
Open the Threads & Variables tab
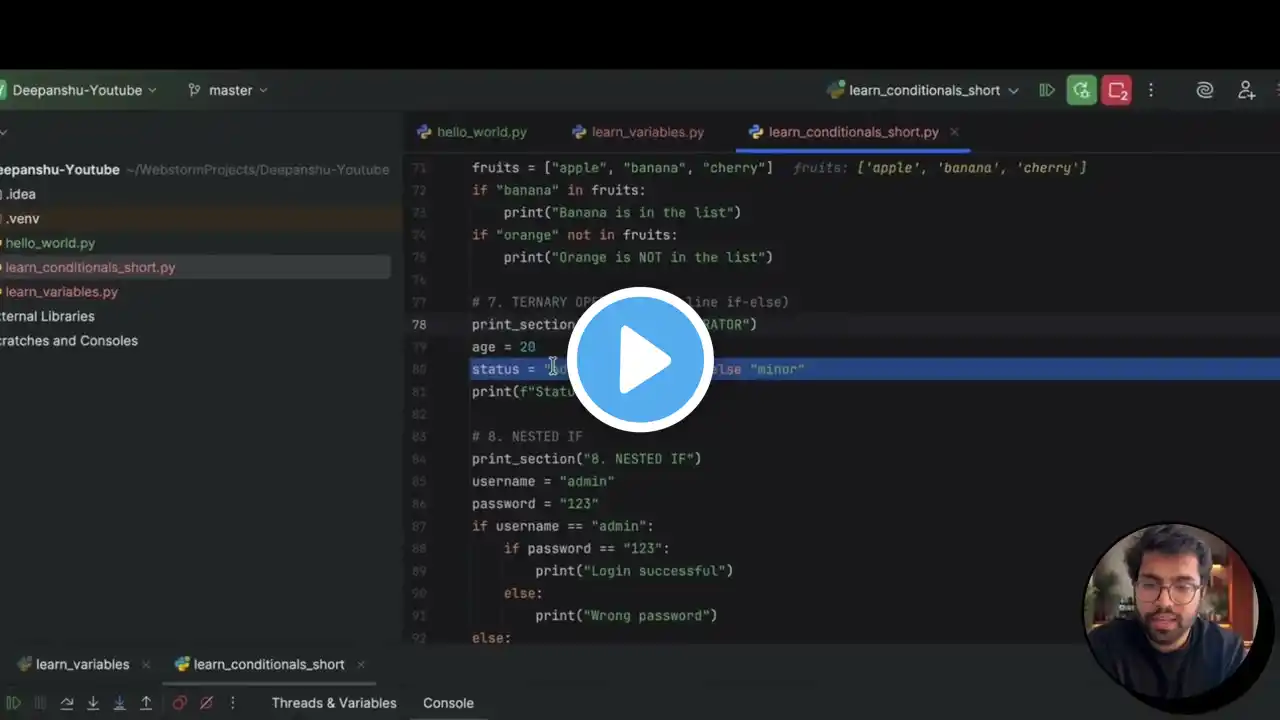pyautogui.click(x=334, y=703)
